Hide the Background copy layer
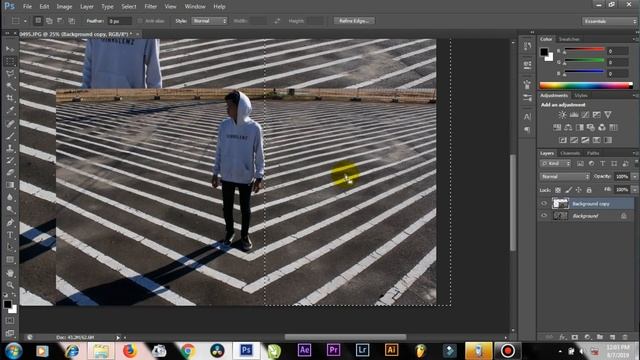The width and height of the screenshot is (640, 360). click(544, 203)
